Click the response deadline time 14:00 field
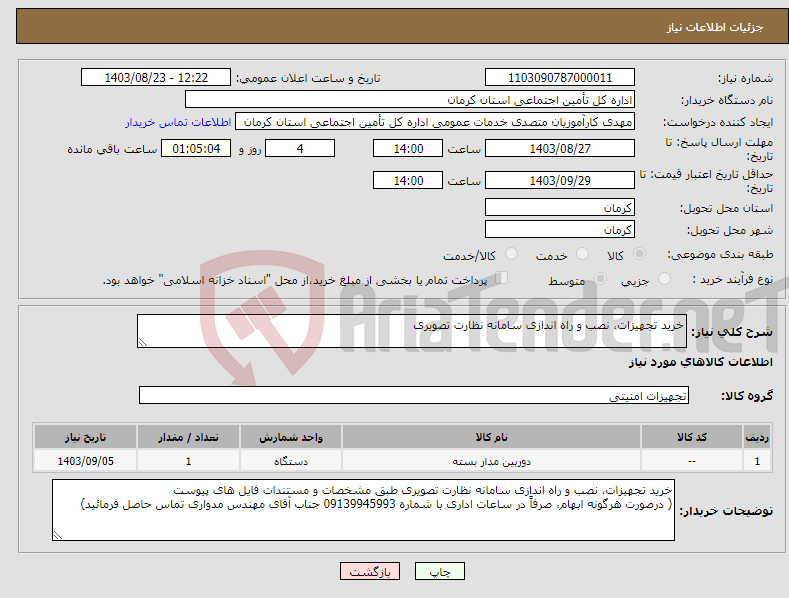The width and height of the screenshot is (789, 598). (x=408, y=148)
